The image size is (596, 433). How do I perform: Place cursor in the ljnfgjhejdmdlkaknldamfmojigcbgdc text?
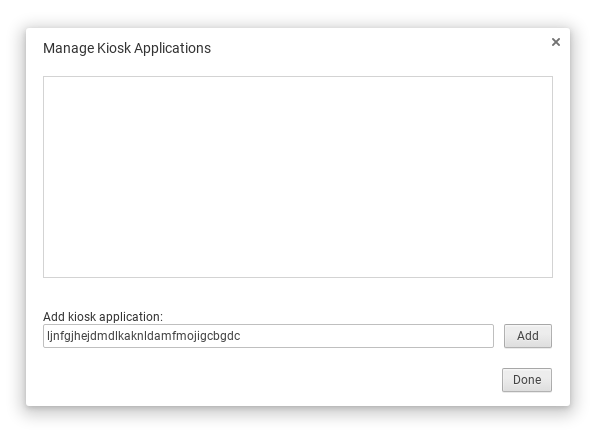click(144, 336)
